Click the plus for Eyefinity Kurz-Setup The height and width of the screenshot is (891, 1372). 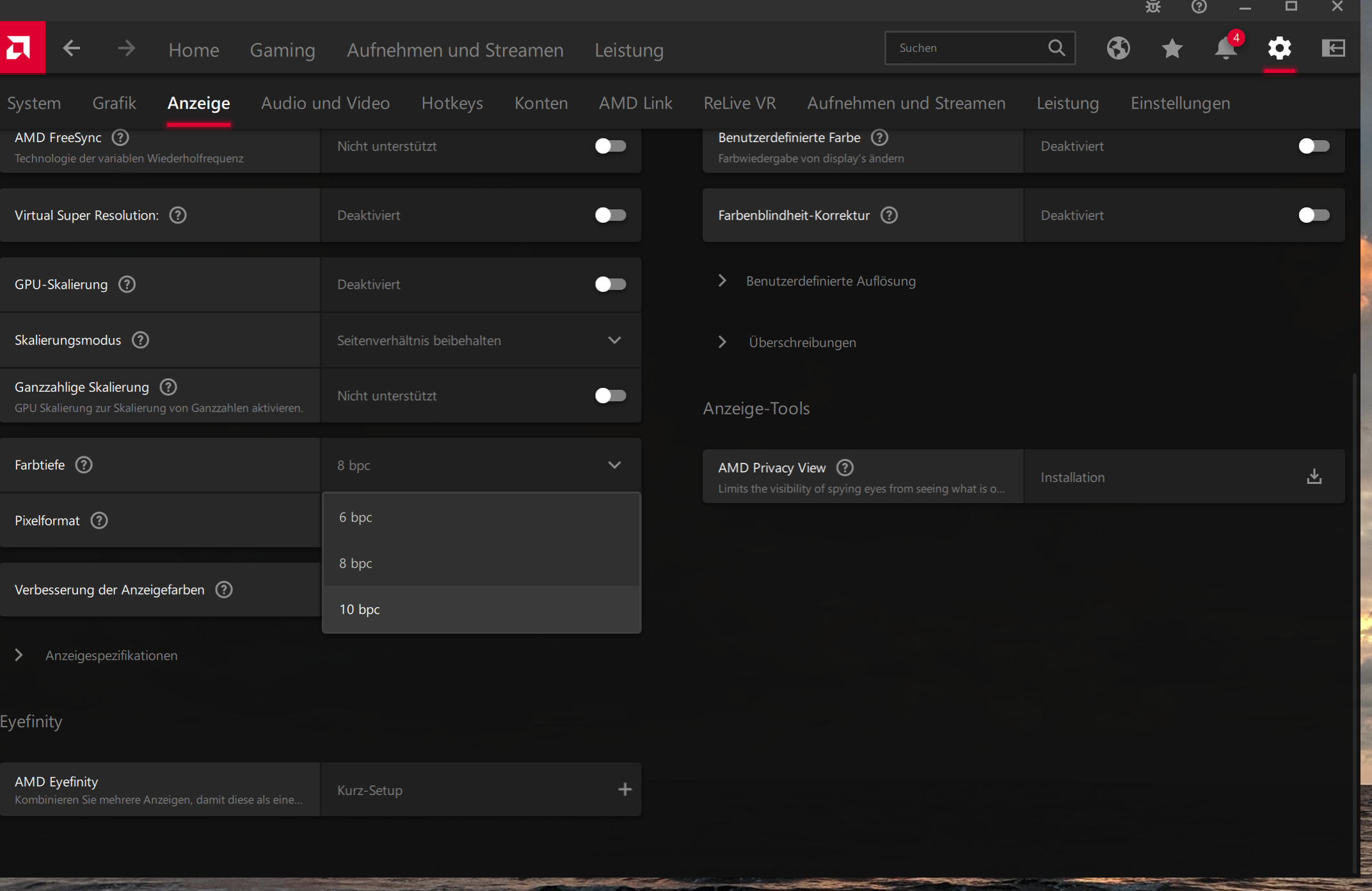click(625, 790)
